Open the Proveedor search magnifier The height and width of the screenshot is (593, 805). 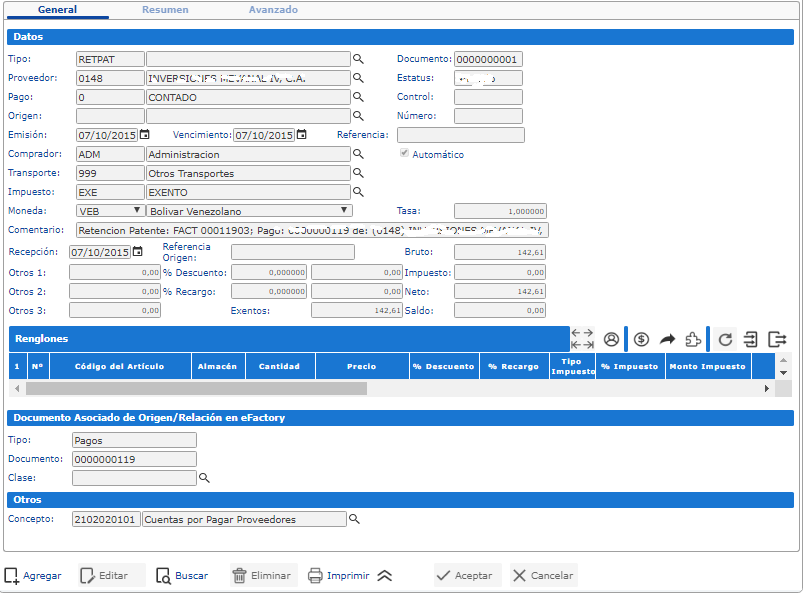[x=358, y=78]
